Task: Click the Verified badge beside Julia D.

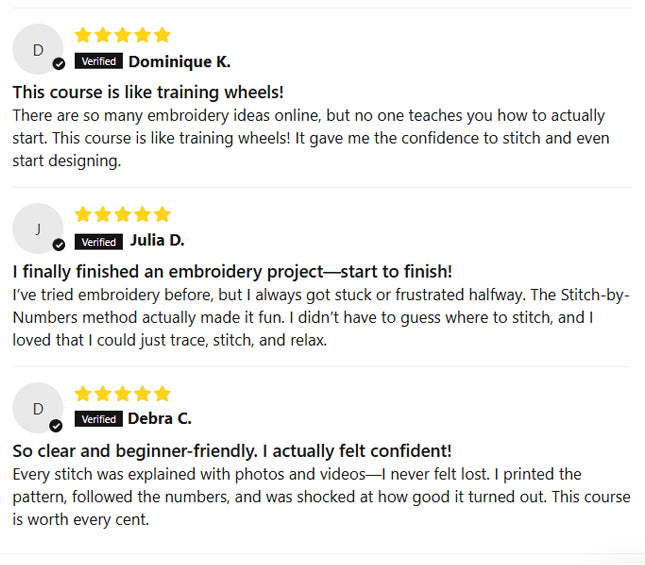Action: [x=99, y=242]
